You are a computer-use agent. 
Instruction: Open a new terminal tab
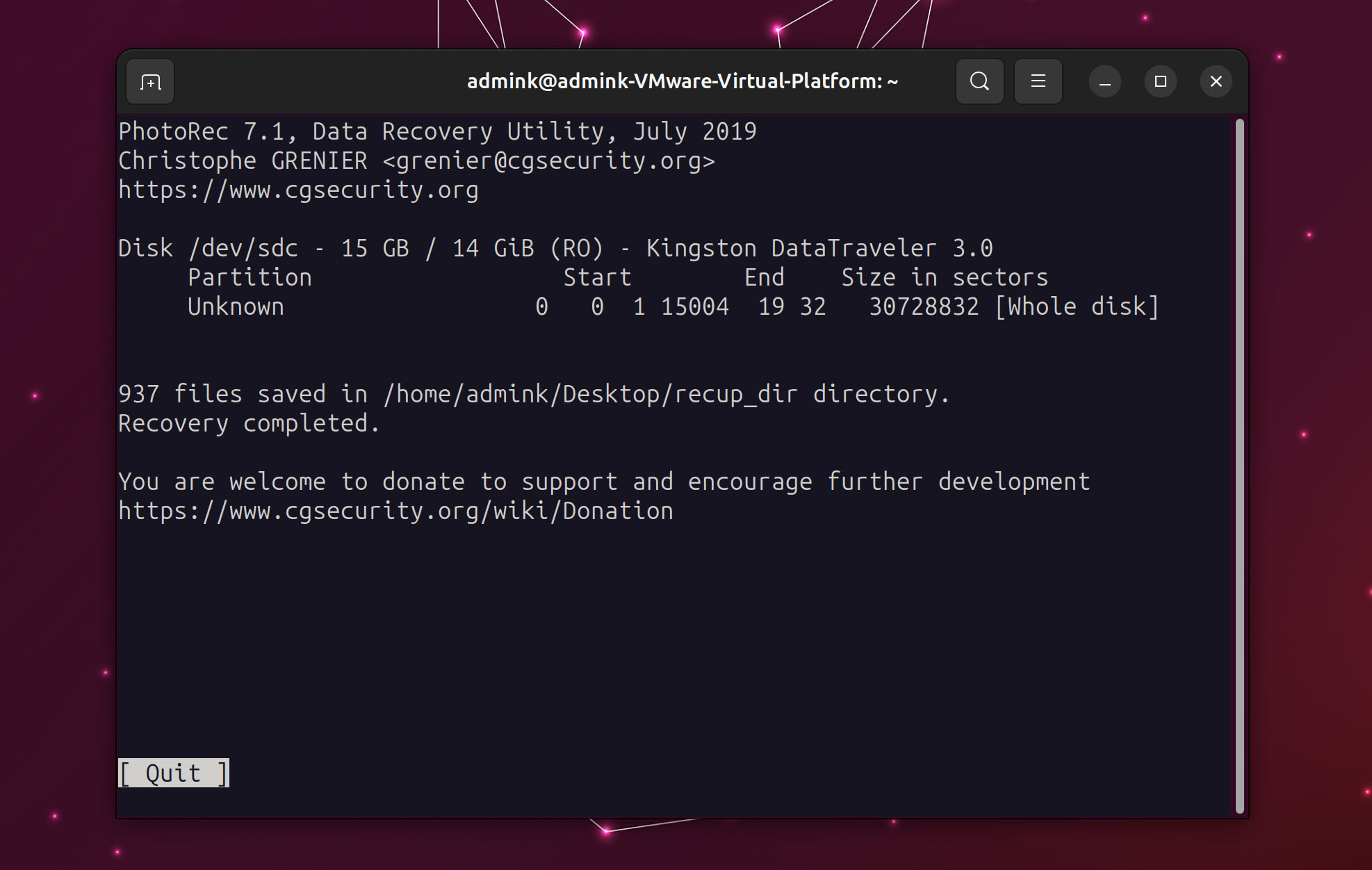150,82
